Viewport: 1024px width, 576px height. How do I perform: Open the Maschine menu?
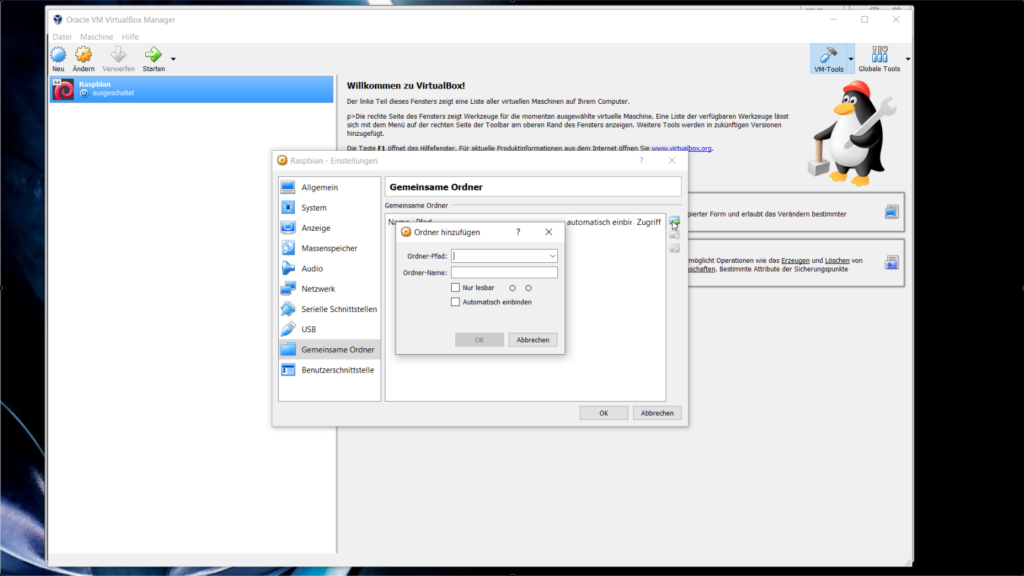[x=94, y=35]
